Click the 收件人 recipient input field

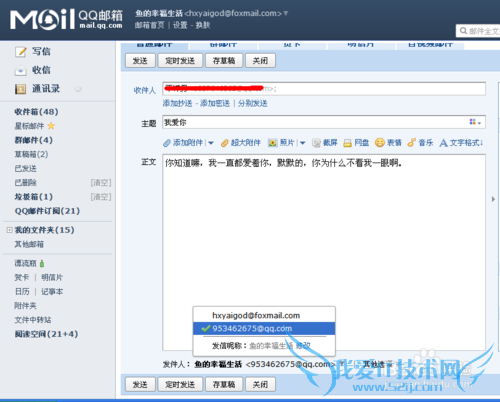324,89
